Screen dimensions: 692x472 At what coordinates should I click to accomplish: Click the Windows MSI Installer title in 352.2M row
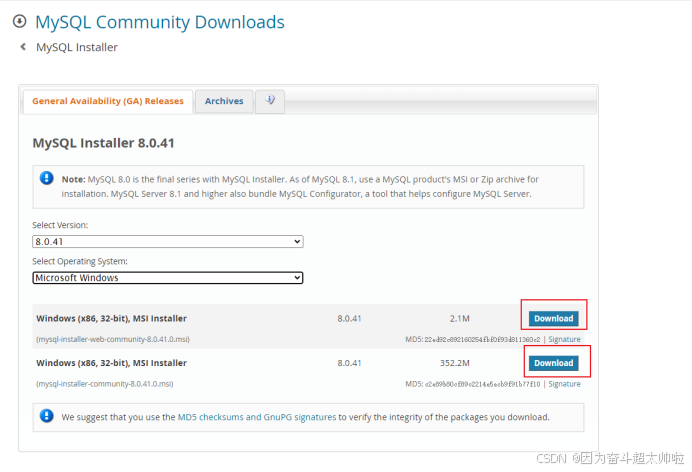coord(111,363)
